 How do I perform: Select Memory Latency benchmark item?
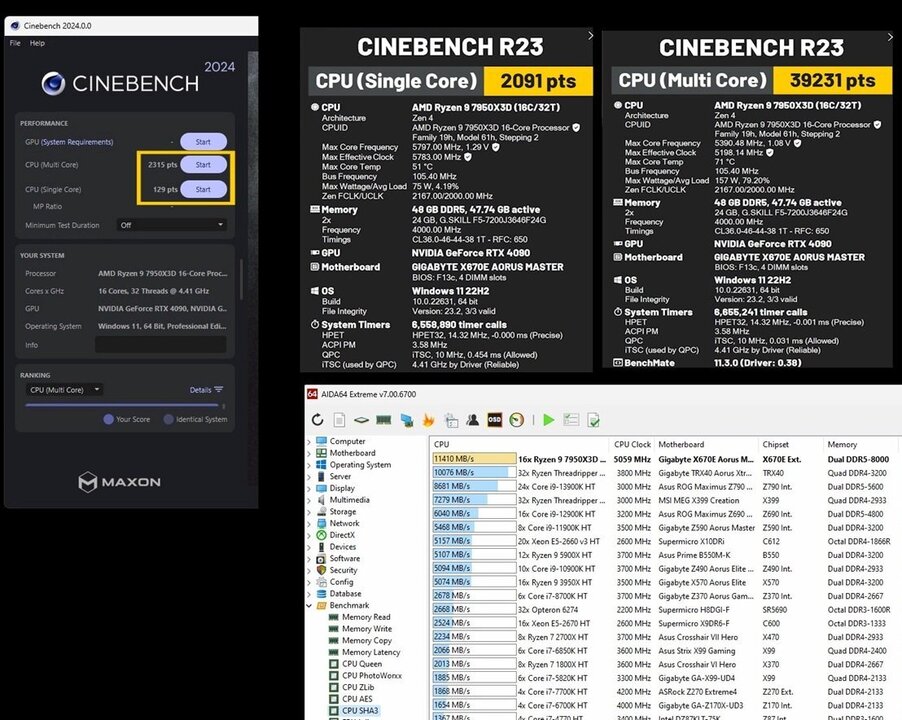(372, 652)
